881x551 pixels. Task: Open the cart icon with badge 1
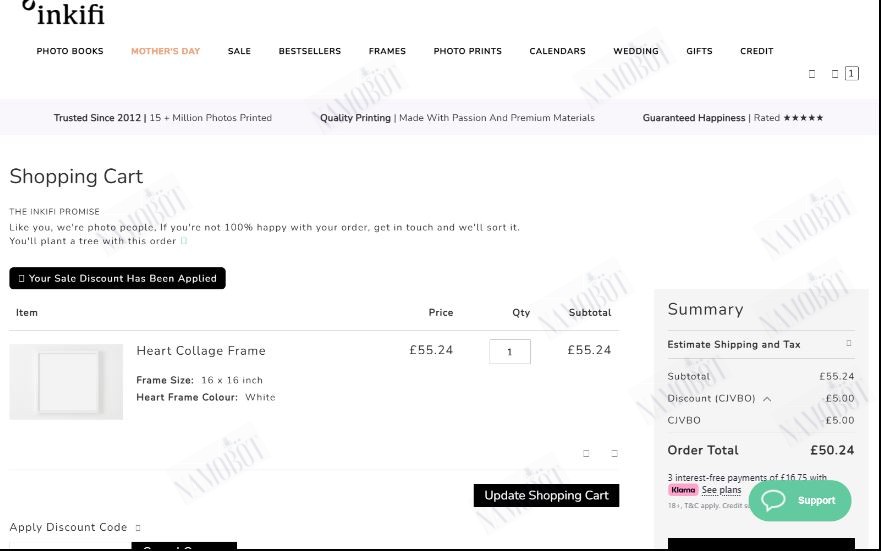pos(844,74)
